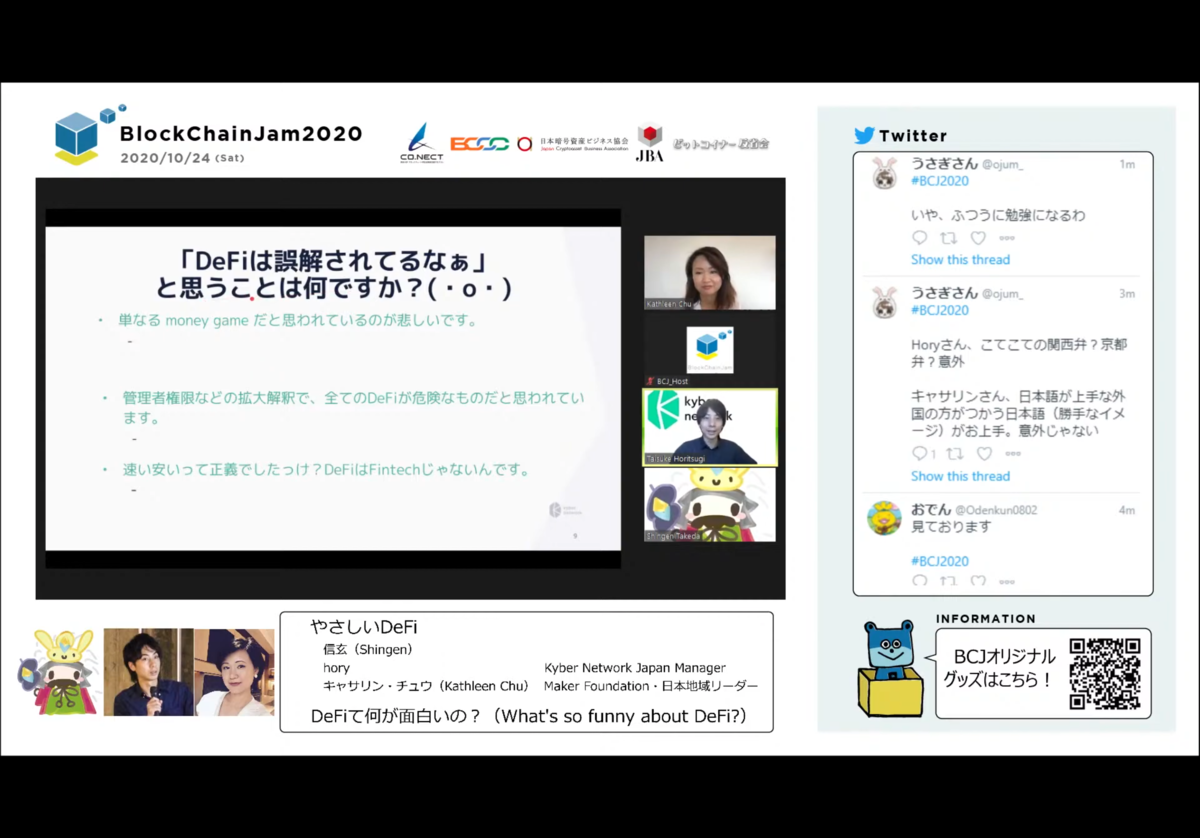Click the JBA sponsor logo
The width and height of the screenshot is (1200, 838).
click(649, 143)
